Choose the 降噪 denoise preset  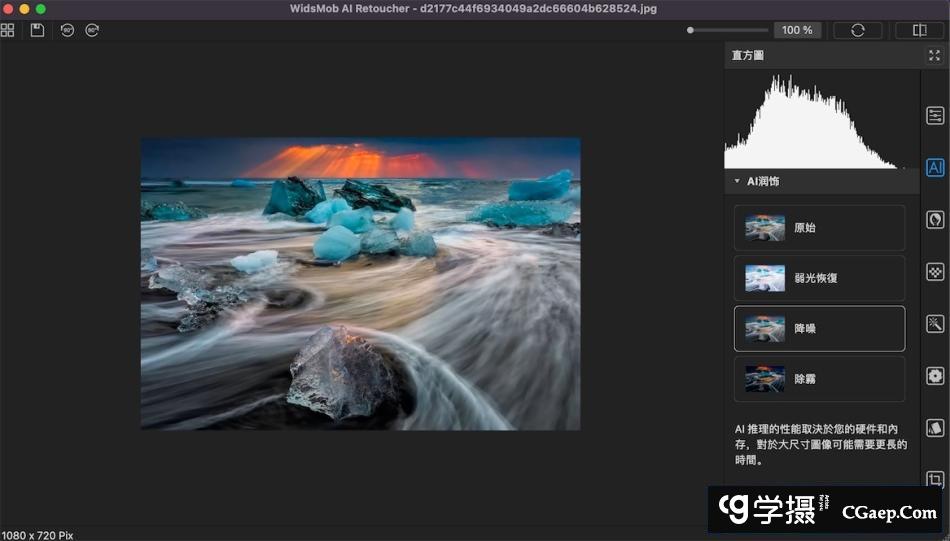coord(819,329)
